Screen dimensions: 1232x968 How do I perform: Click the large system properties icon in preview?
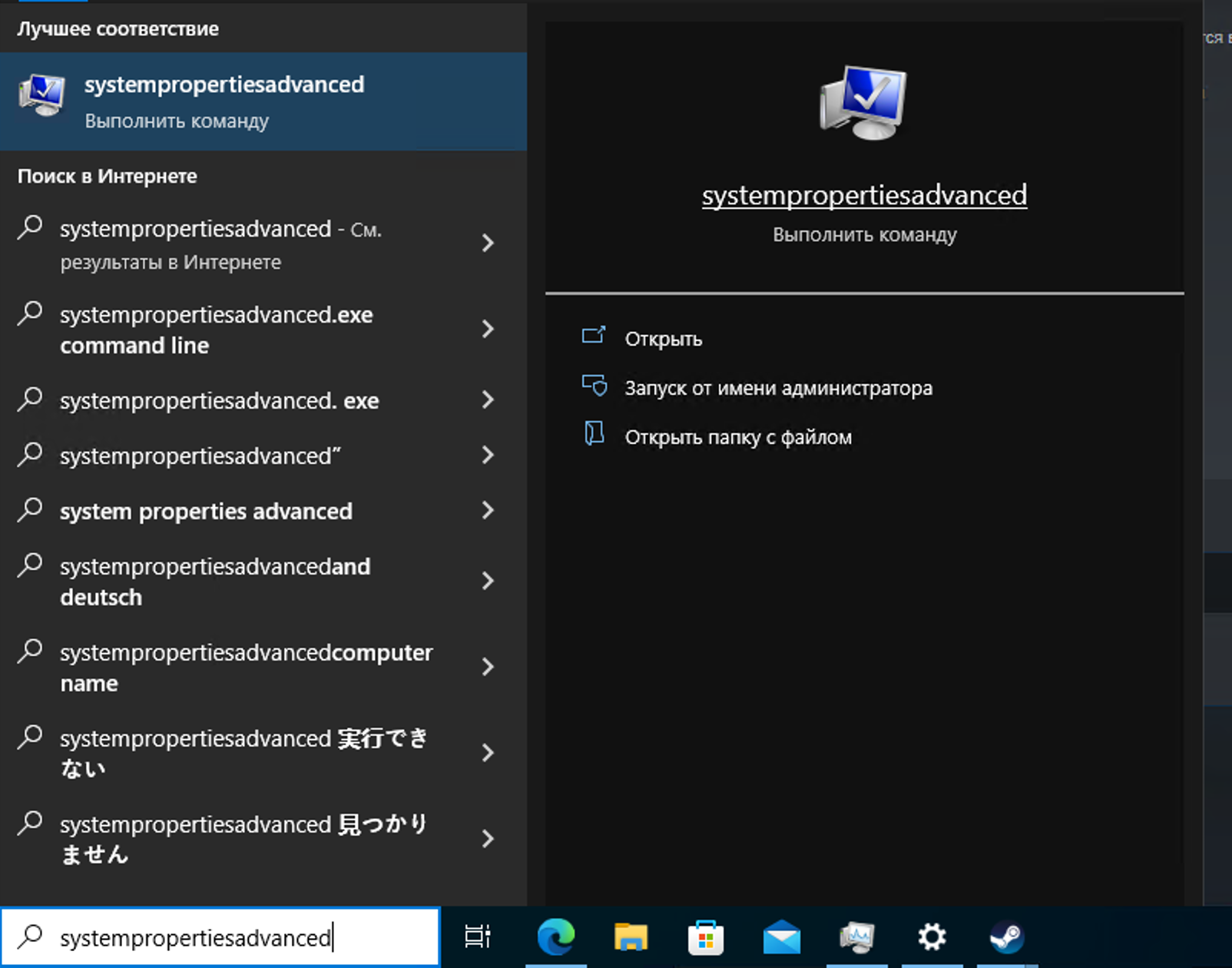click(863, 103)
